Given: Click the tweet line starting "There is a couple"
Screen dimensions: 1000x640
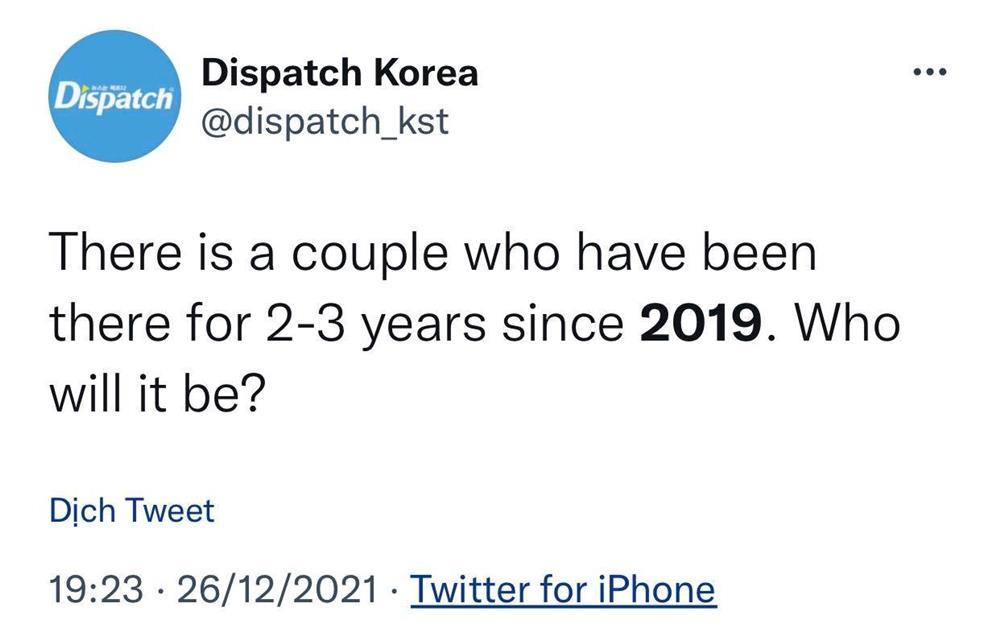Looking at the screenshot, I should tap(432, 256).
